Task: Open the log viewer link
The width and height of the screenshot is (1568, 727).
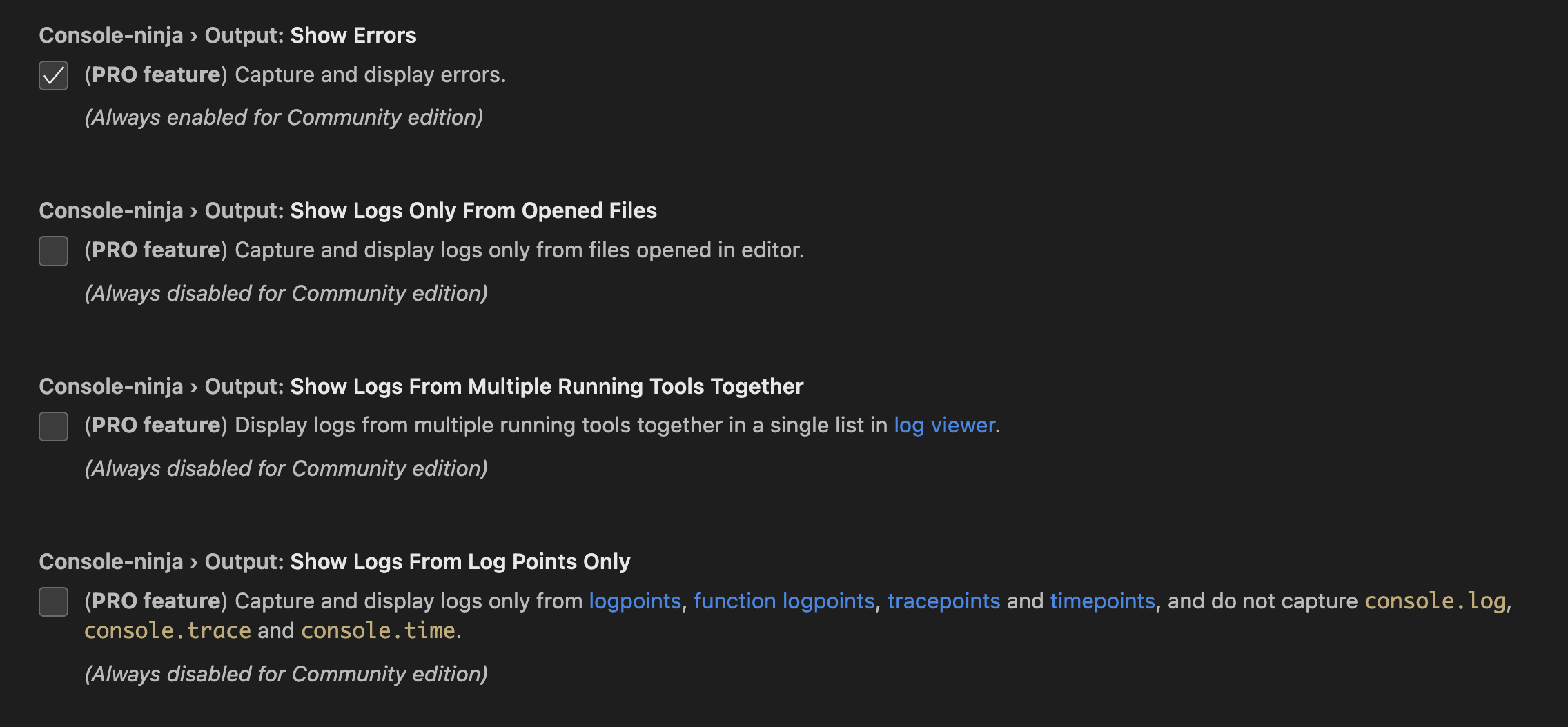Action: pyautogui.click(x=945, y=425)
